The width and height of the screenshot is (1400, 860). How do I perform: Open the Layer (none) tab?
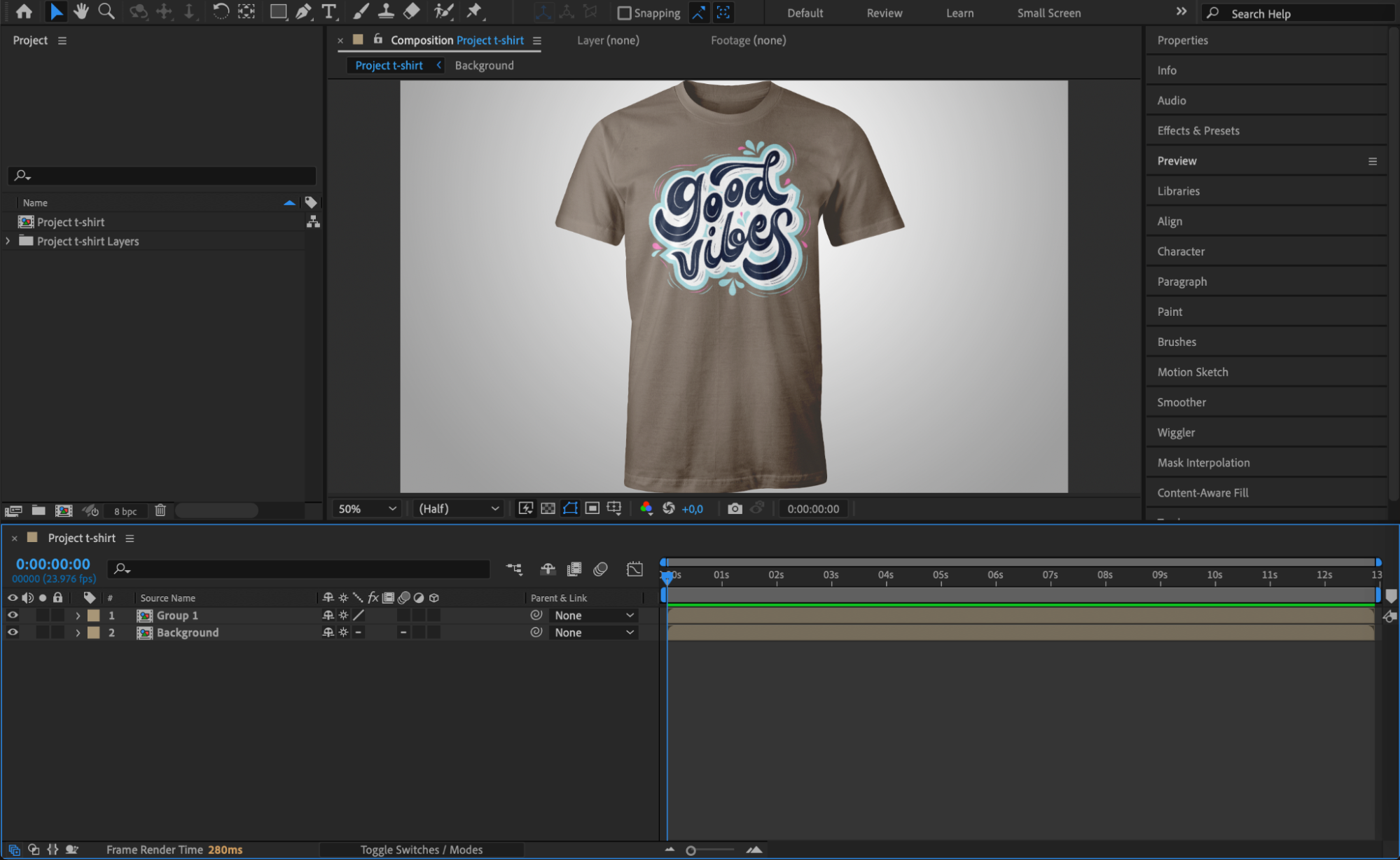608,41
